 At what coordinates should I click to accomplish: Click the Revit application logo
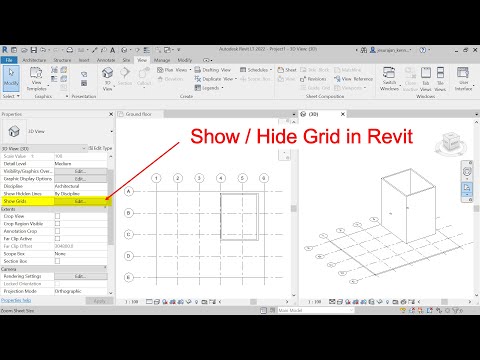(x=5, y=50)
